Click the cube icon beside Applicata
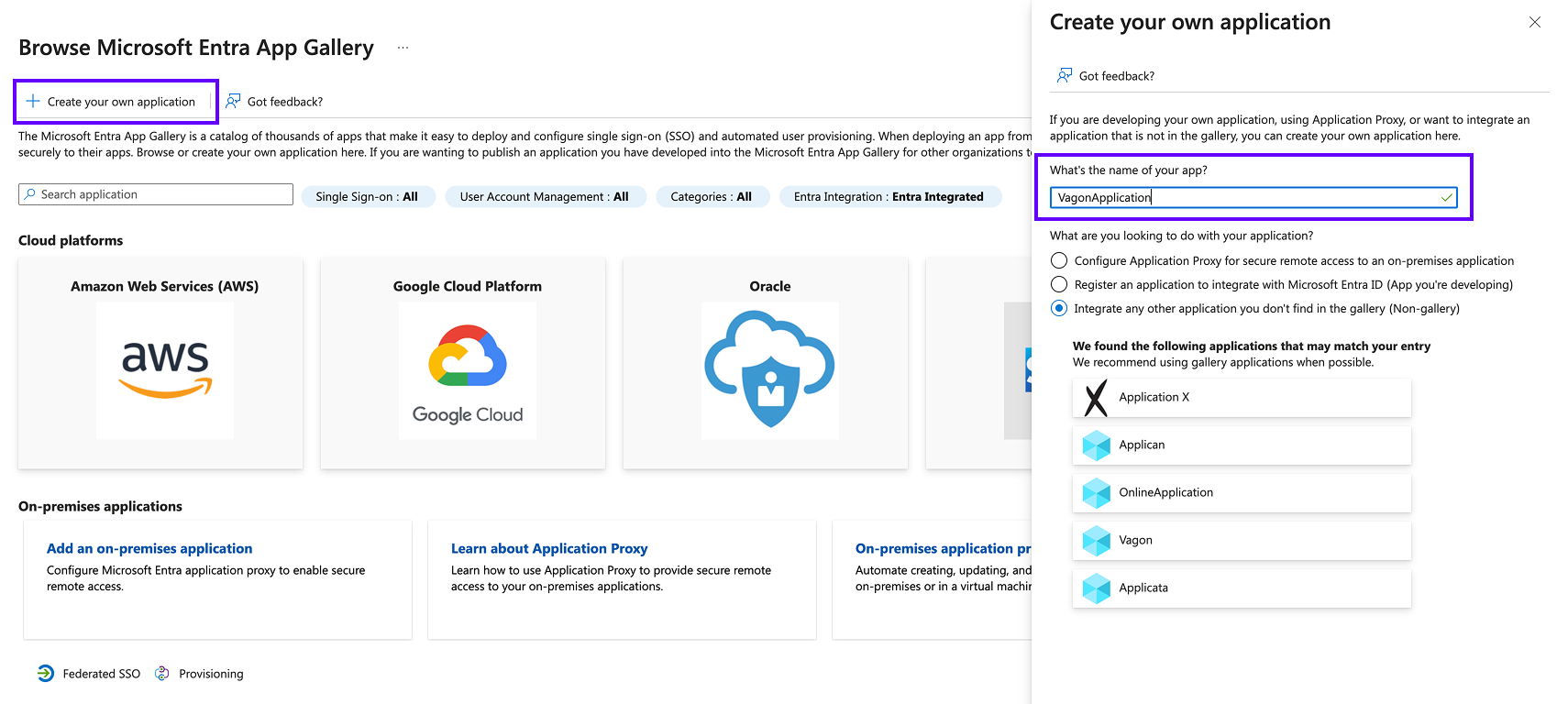This screenshot has height=704, width=1568. tap(1096, 588)
